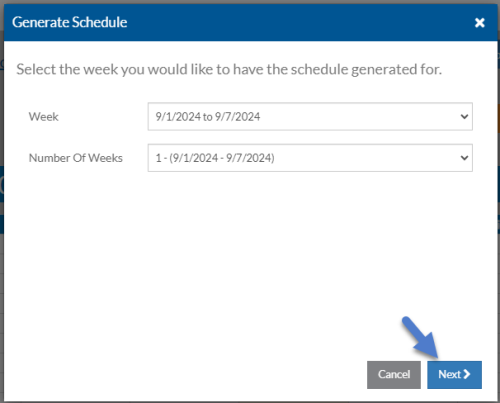Cancel the schedule generation
The height and width of the screenshot is (403, 500).
(394, 375)
